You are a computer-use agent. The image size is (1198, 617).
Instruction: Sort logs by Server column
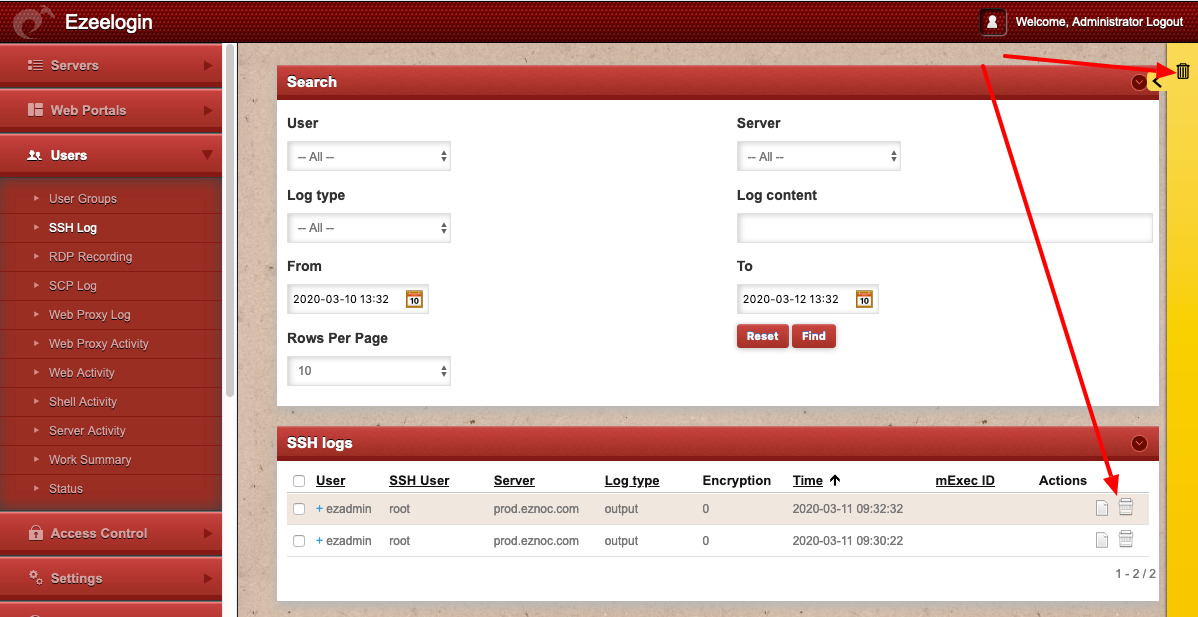(x=514, y=480)
